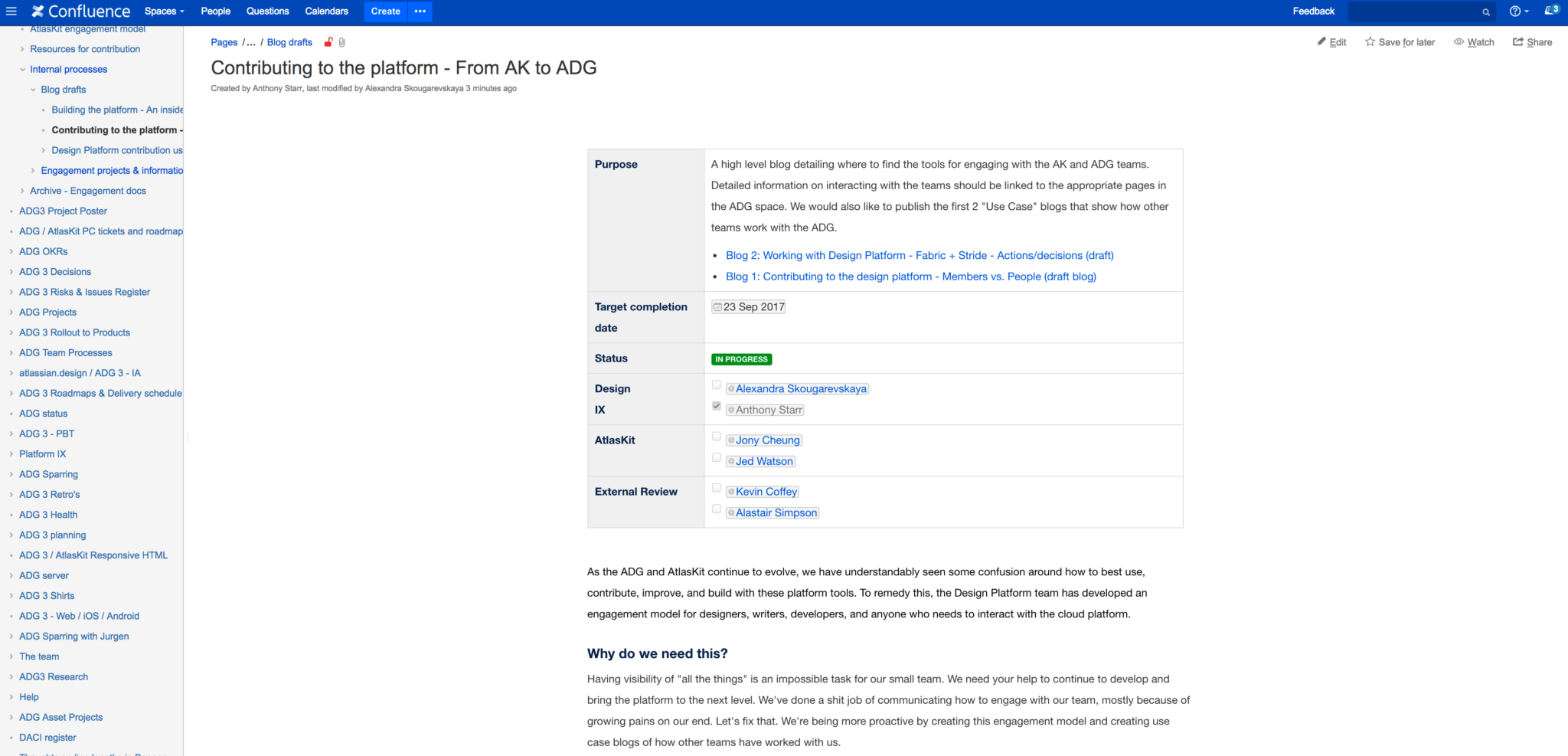The image size is (1568, 756).
Task: Open ADG 3 - Web / iOS / Android page
Action: [79, 617]
